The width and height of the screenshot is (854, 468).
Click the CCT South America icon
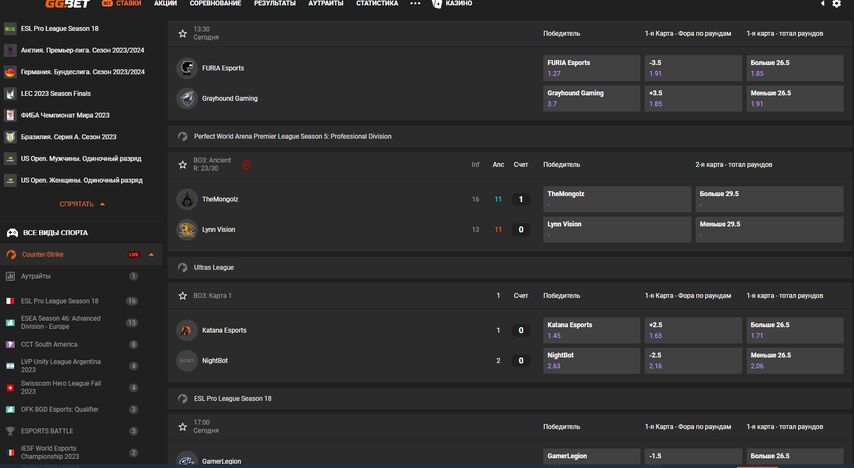(x=10, y=344)
